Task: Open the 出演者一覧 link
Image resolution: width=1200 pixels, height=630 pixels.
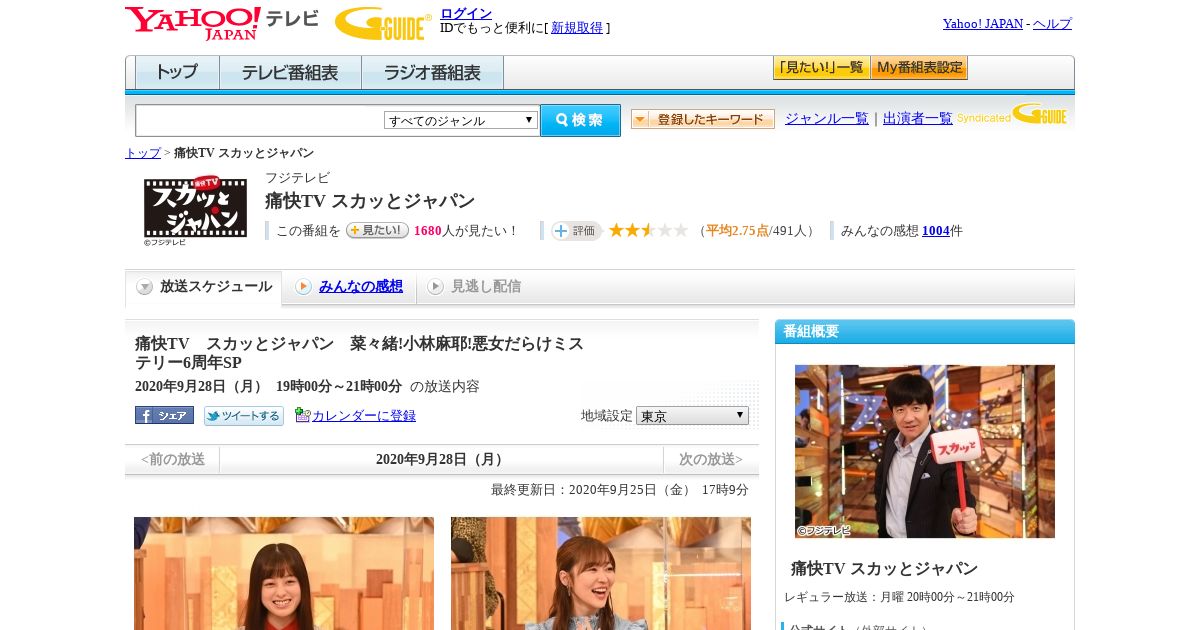Action: [918, 118]
